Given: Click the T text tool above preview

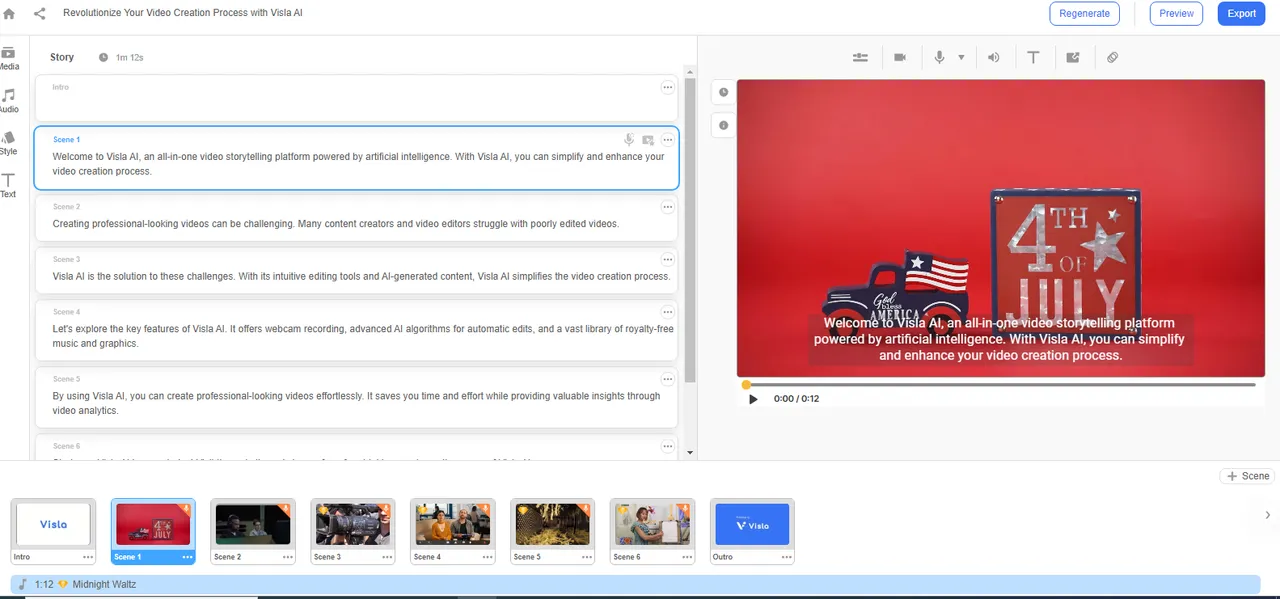Looking at the screenshot, I should click(x=1033, y=57).
